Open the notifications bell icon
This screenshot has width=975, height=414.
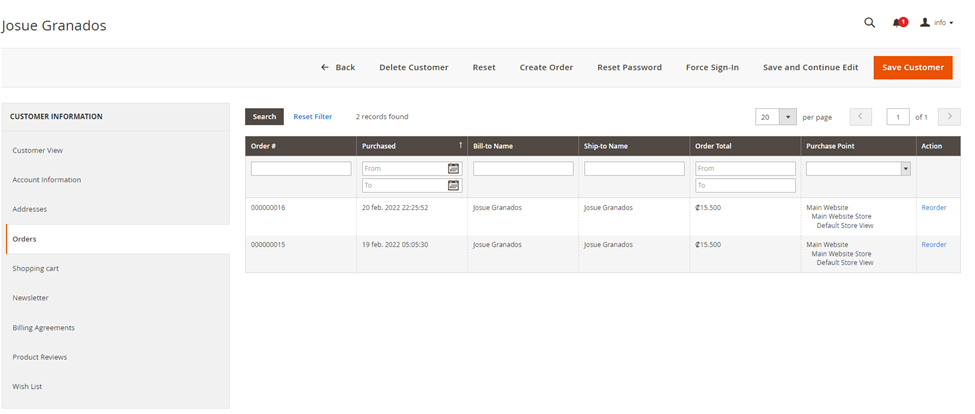click(899, 23)
